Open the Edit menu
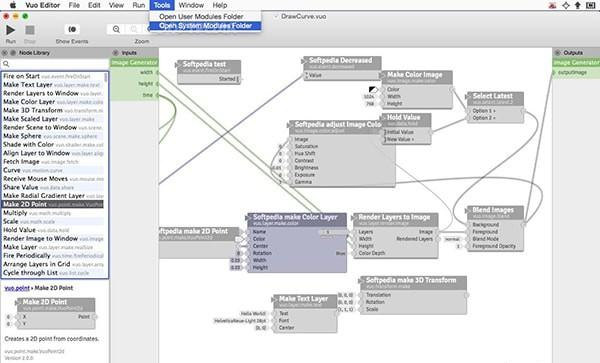 pos(94,5)
